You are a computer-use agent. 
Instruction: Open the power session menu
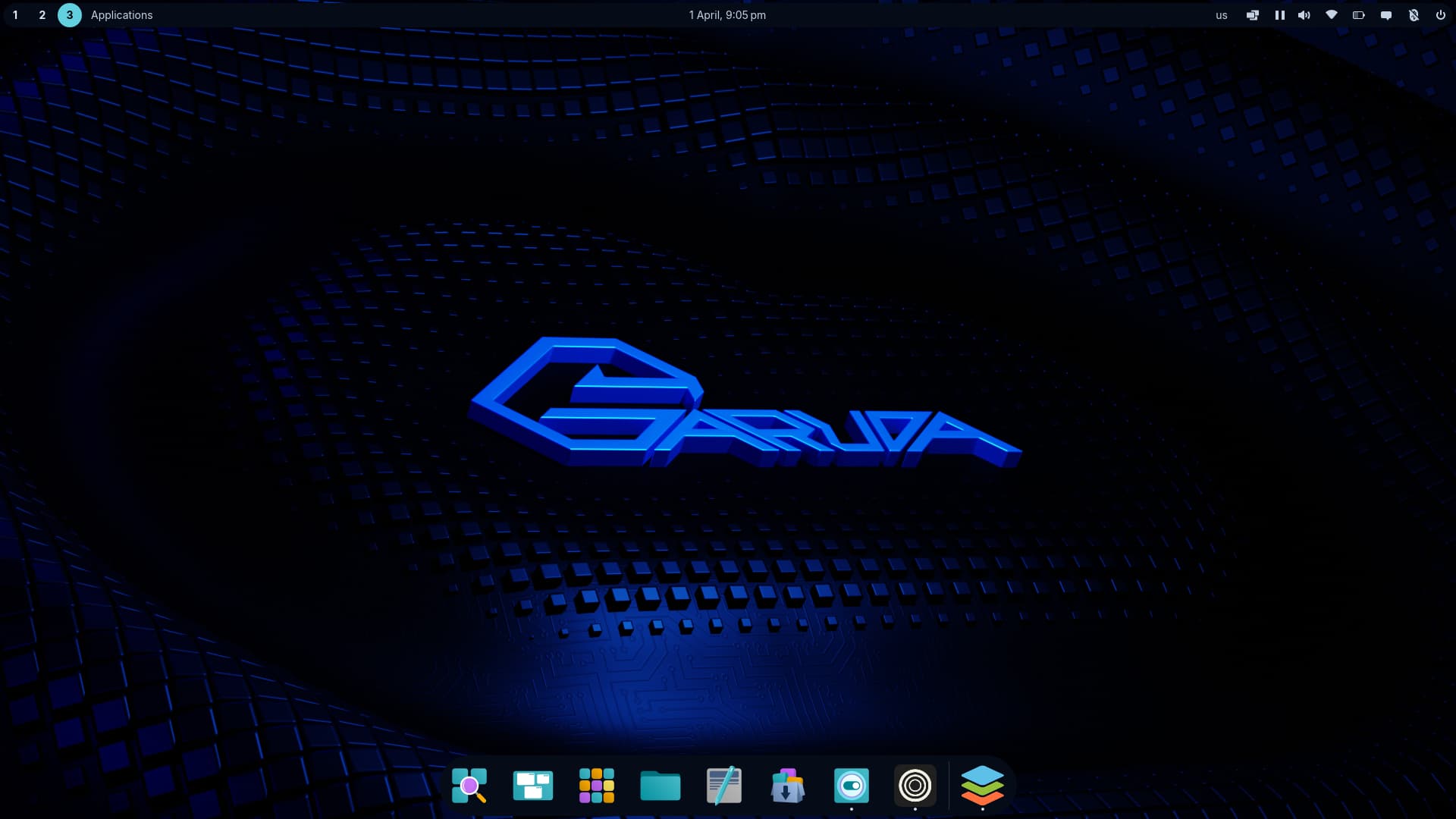[1441, 15]
